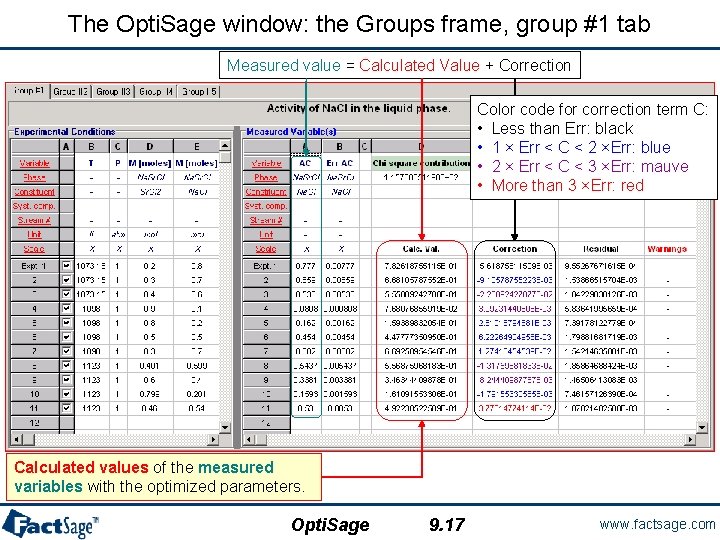Select column header B in Measured Variables table
The image size is (720, 540).
(340, 146)
